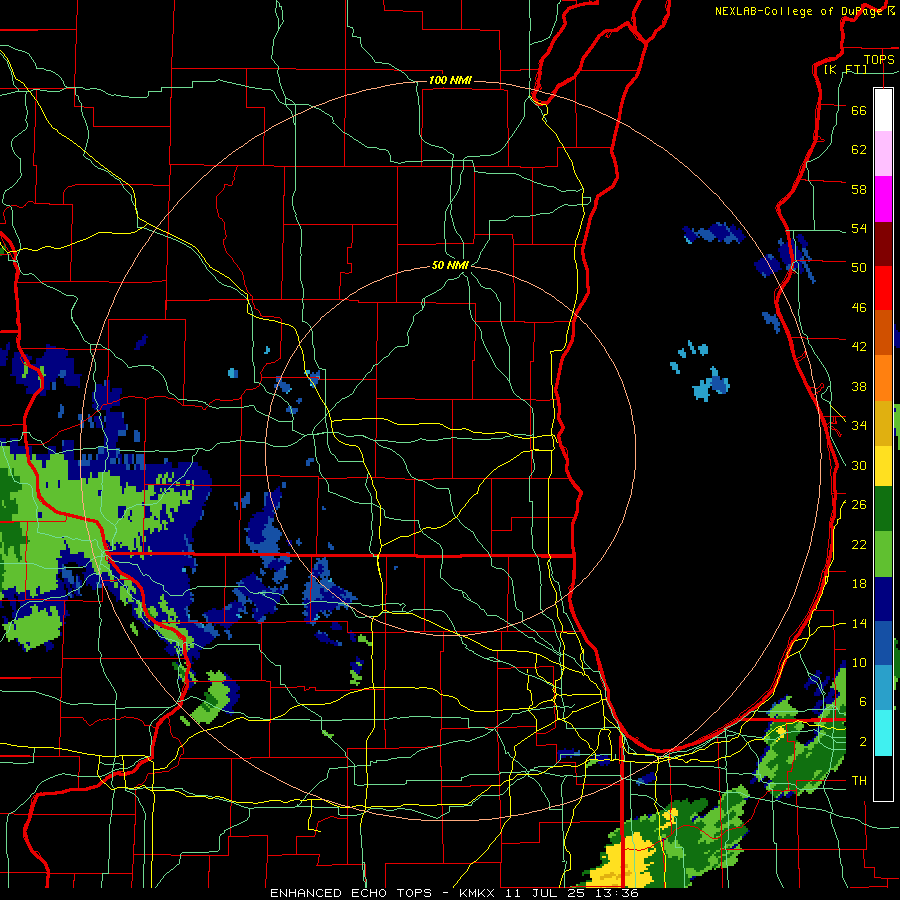This screenshot has height=900, width=900.
Task: Click the medium blue legend swatch near 14
Action: click(883, 644)
